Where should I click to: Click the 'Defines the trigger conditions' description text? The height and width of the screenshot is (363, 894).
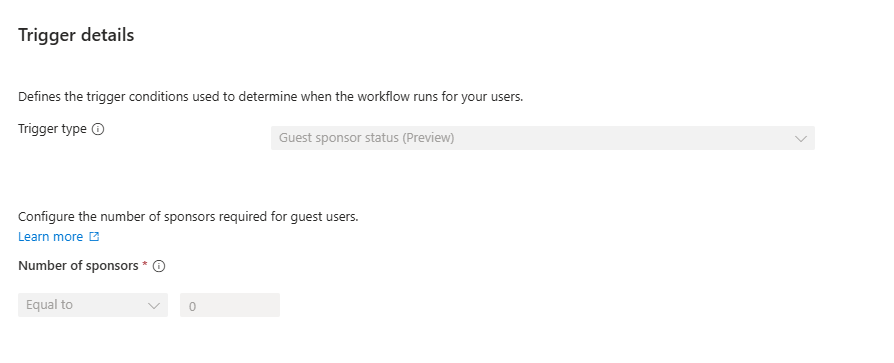(x=270, y=97)
